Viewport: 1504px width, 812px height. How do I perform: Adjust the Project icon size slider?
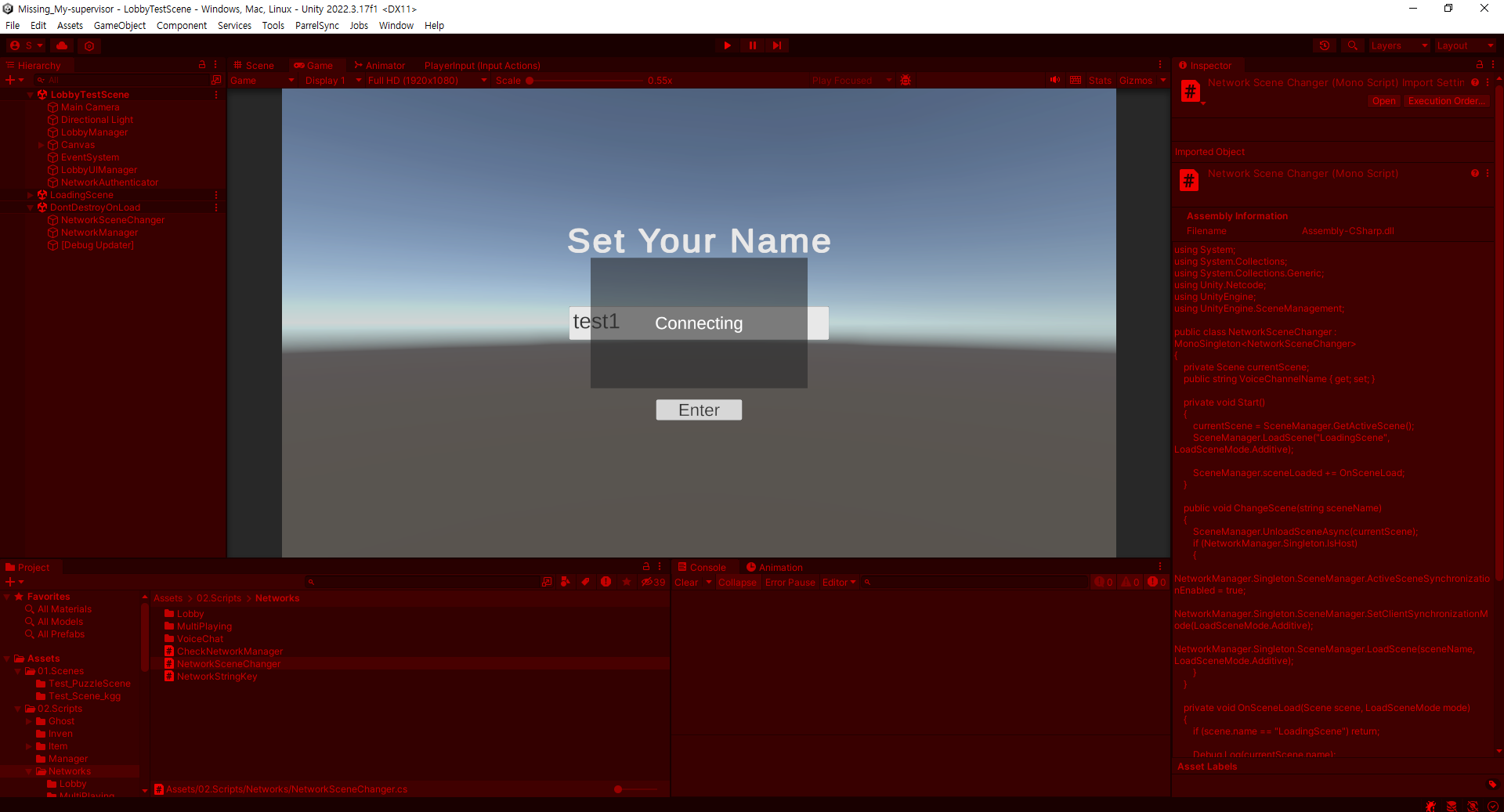point(637,789)
